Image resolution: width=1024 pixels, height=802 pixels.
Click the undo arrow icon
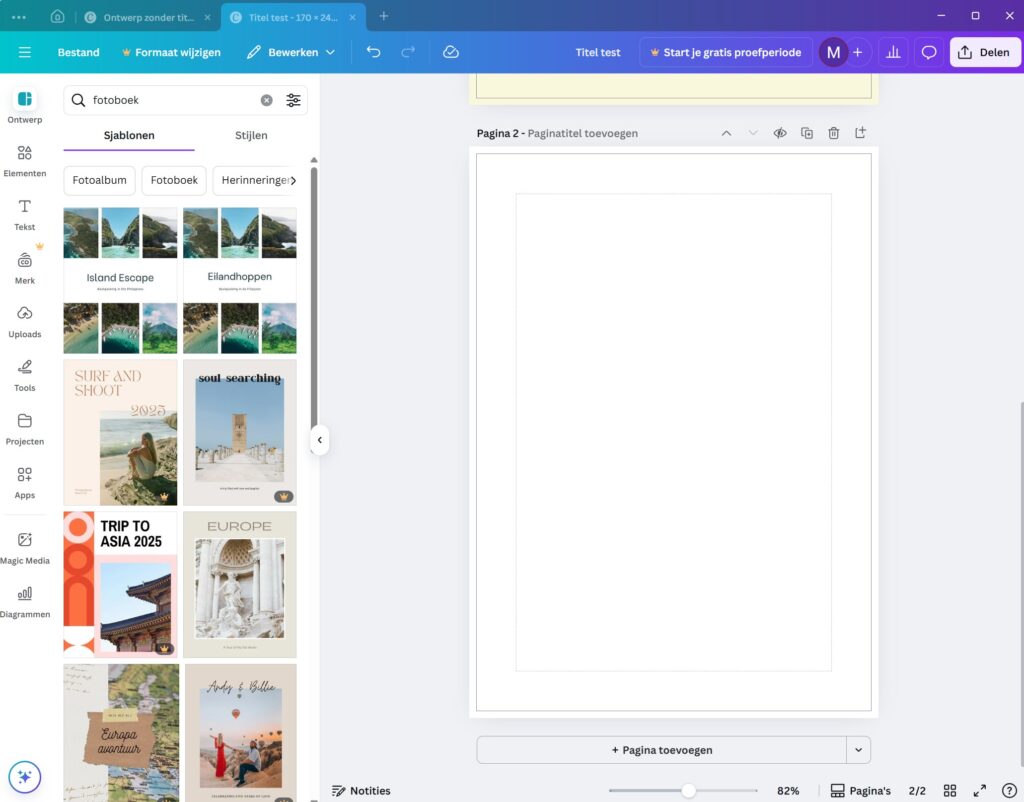coord(373,52)
